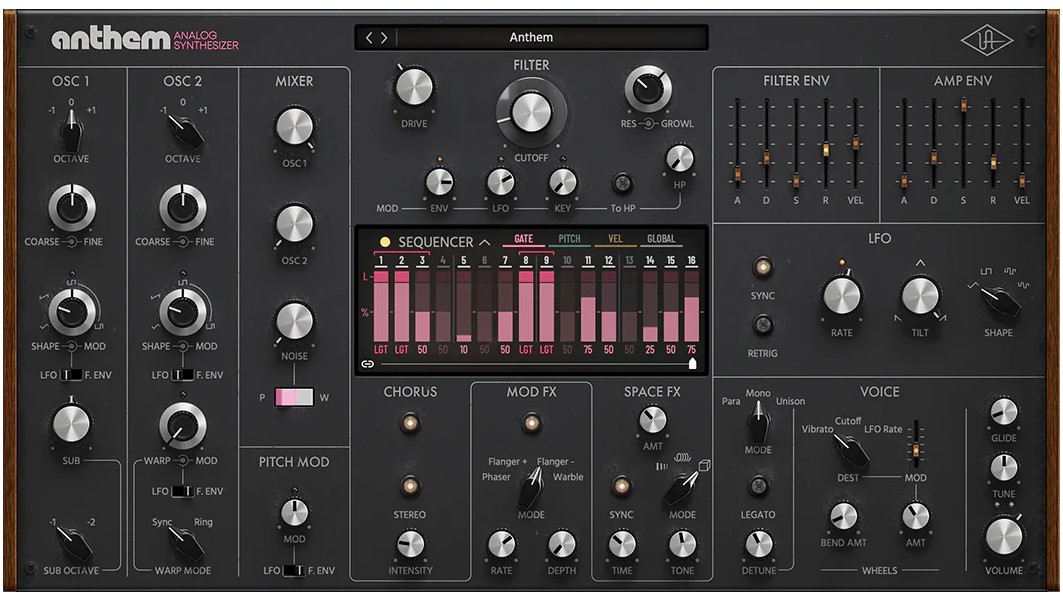Image resolution: width=1063 pixels, height=601 pixels.
Task: Click the Sub oscillator level knob
Action: point(71,426)
